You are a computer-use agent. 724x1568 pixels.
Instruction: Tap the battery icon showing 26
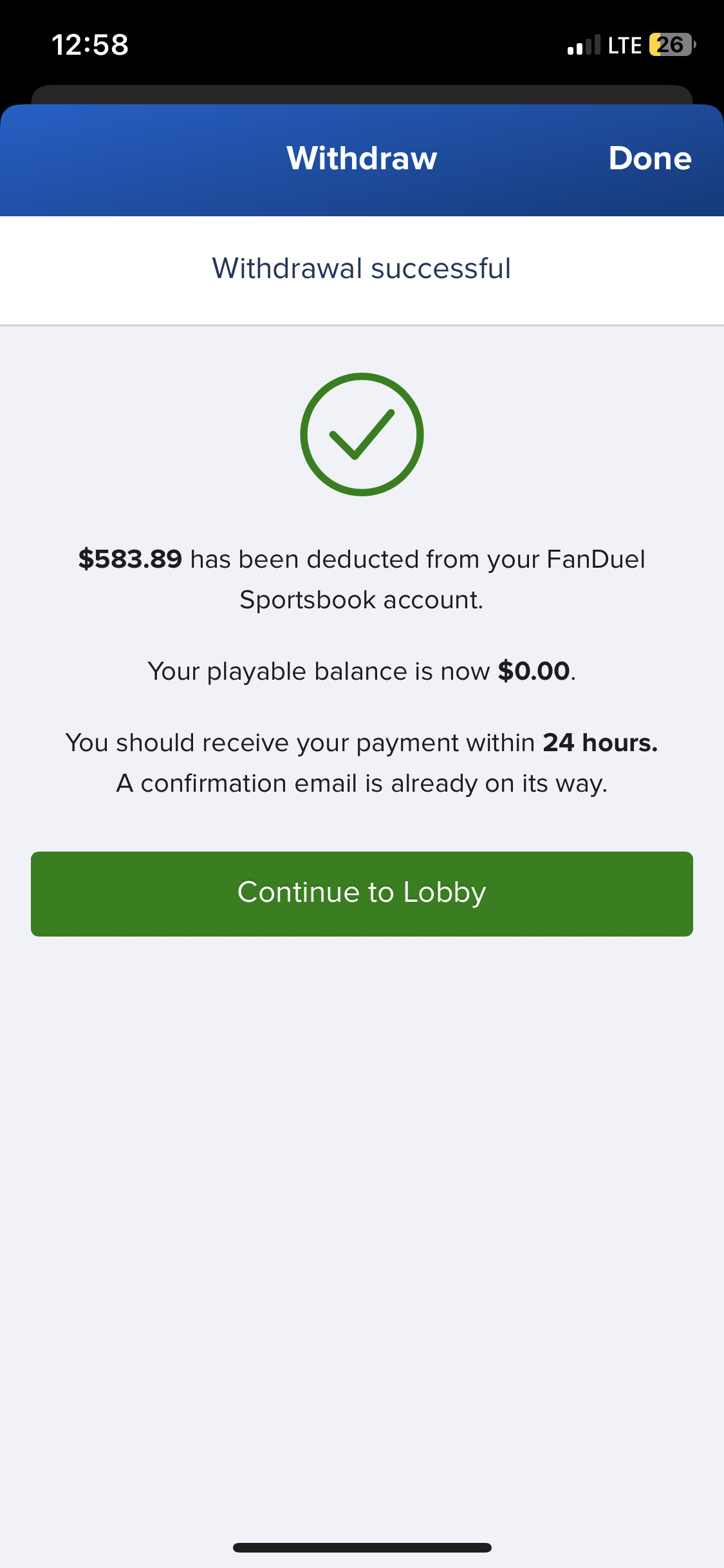coord(671,45)
